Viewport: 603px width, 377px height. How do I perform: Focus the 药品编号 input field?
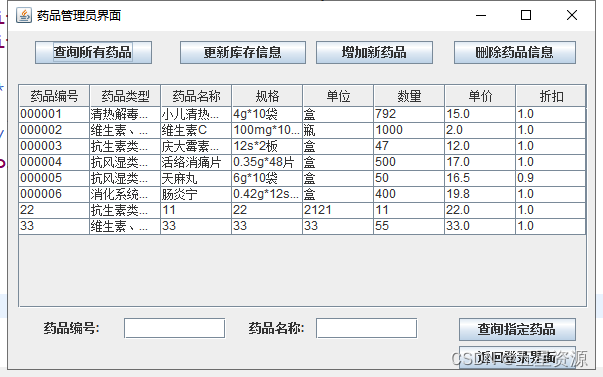click(x=174, y=328)
